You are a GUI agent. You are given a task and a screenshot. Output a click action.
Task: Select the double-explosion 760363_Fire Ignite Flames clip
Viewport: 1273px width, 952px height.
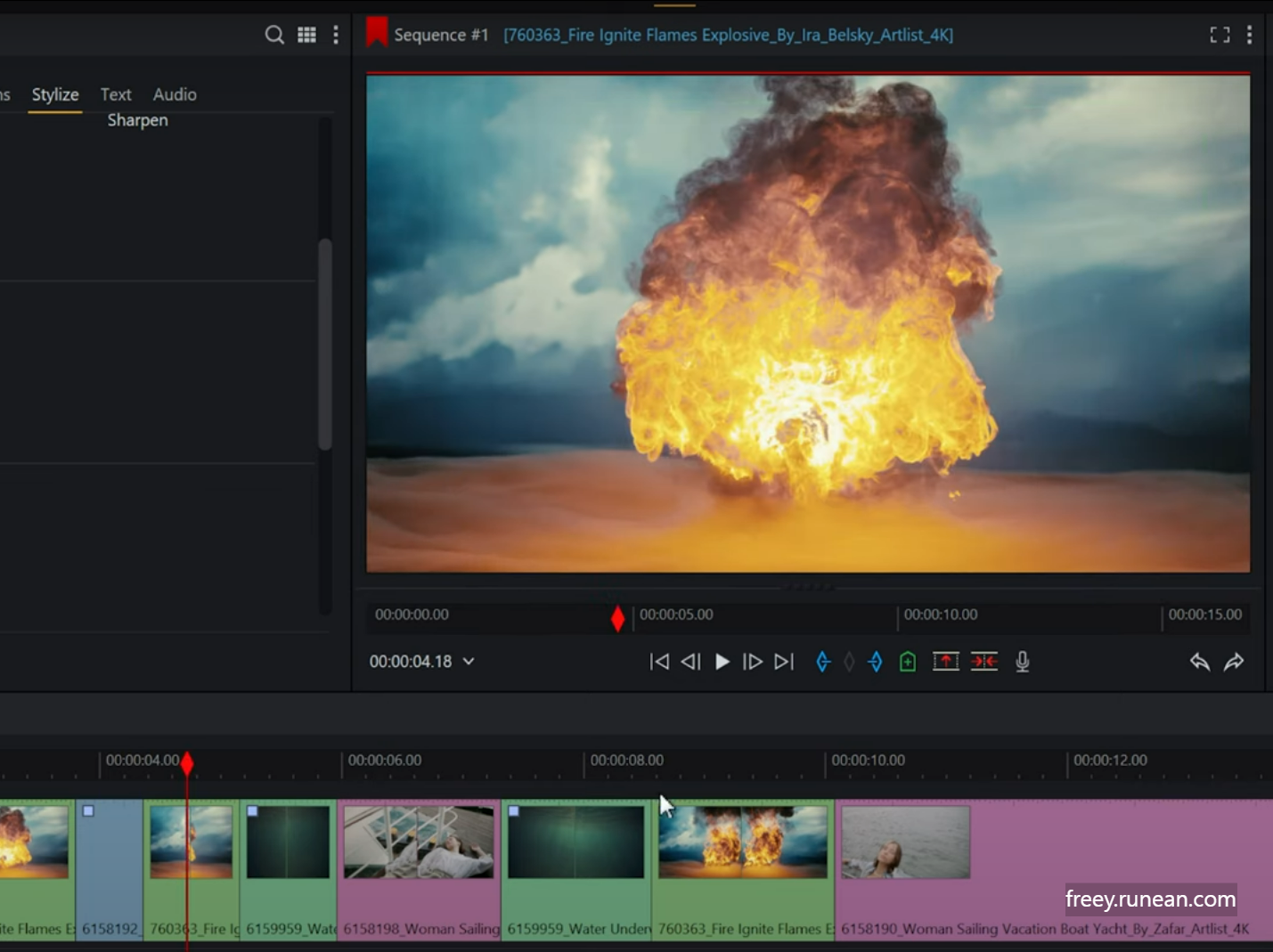[x=743, y=871]
